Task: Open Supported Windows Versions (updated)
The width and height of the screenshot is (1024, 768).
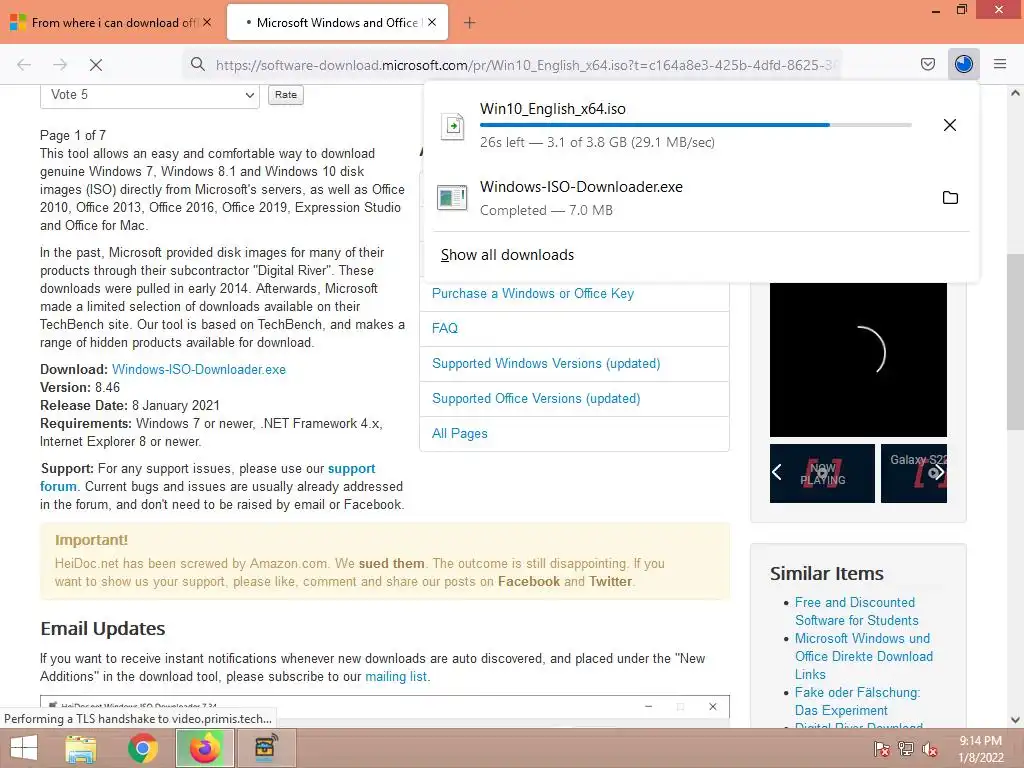Action: [546, 364]
